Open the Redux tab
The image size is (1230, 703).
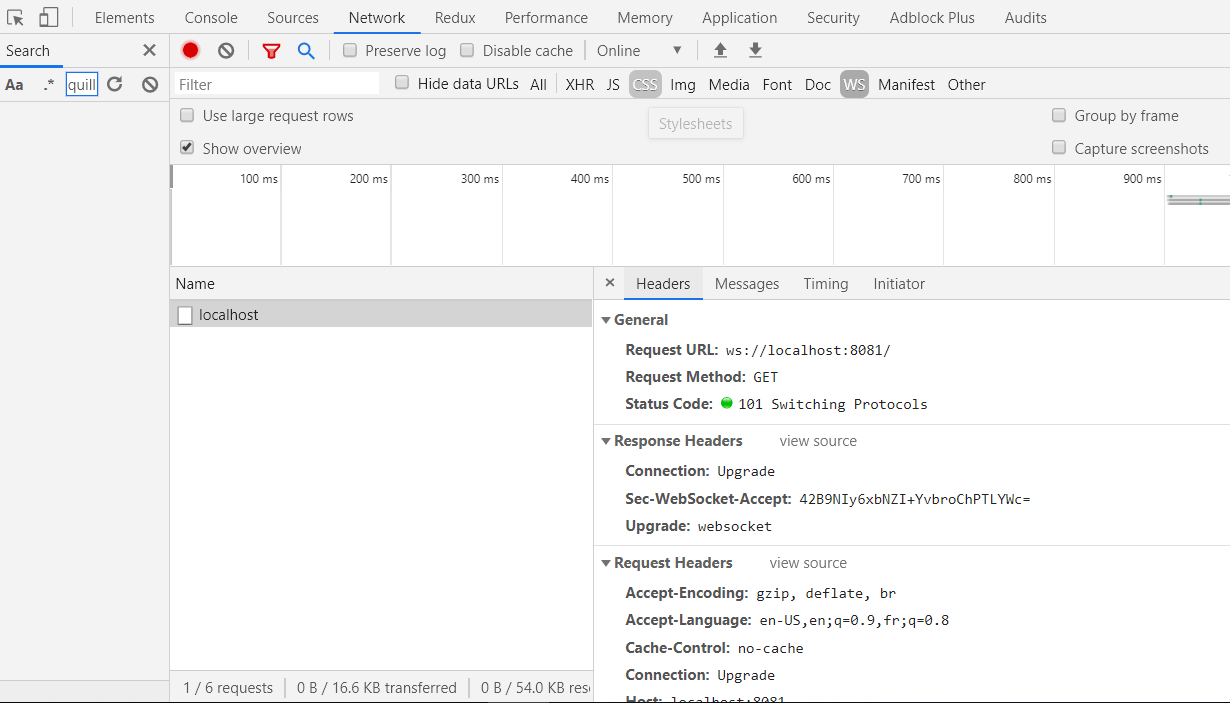(x=455, y=17)
